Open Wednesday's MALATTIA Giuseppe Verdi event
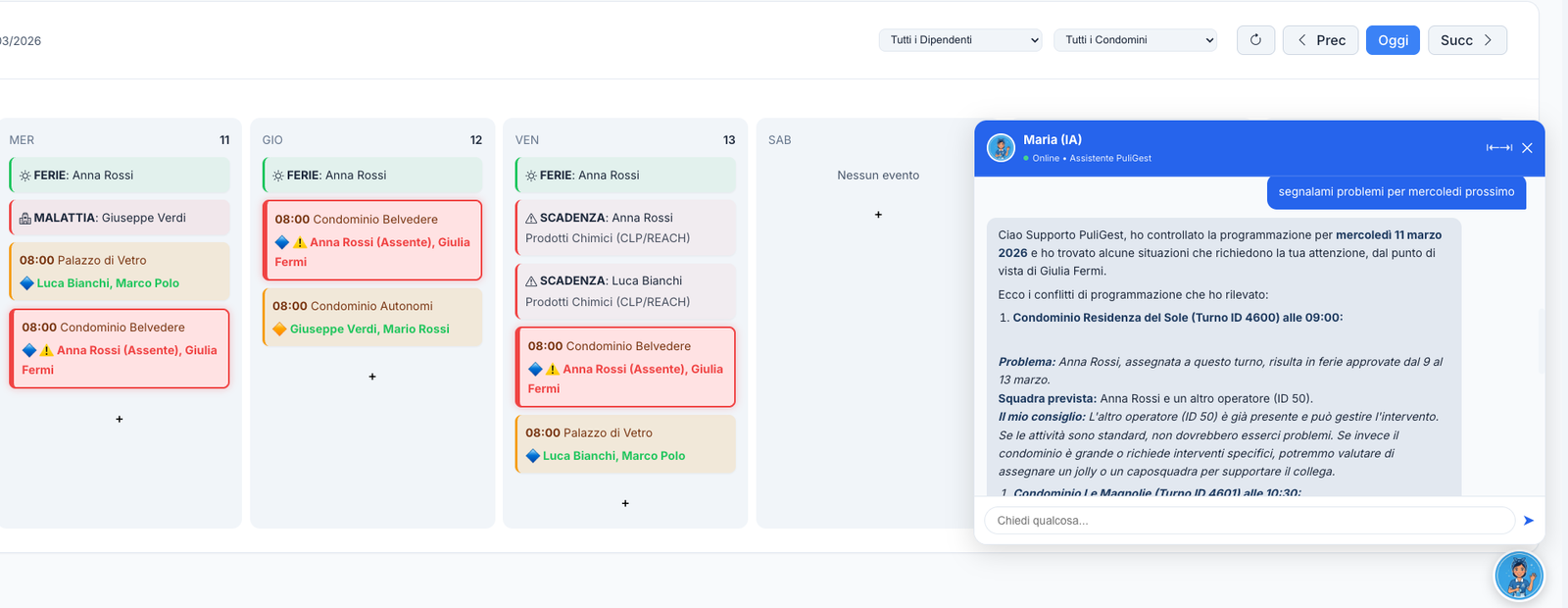The width and height of the screenshot is (1568, 608). 120,218
